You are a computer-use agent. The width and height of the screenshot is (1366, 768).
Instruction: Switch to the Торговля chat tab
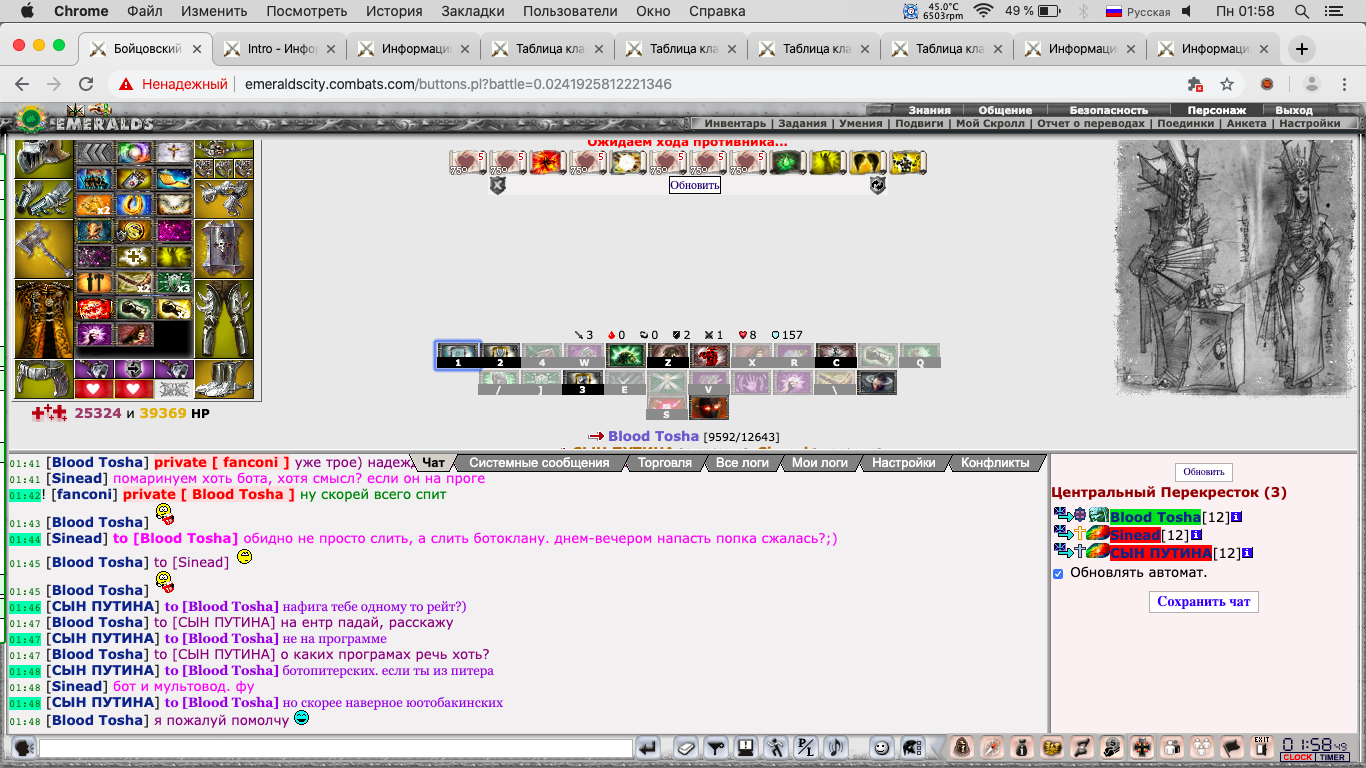pyautogui.click(x=665, y=463)
